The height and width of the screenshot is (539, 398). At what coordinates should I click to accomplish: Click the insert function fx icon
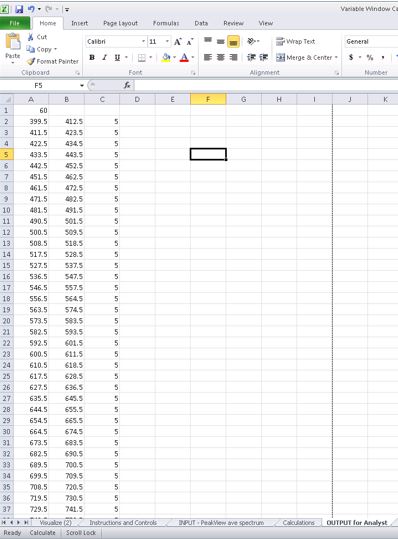[127, 85]
